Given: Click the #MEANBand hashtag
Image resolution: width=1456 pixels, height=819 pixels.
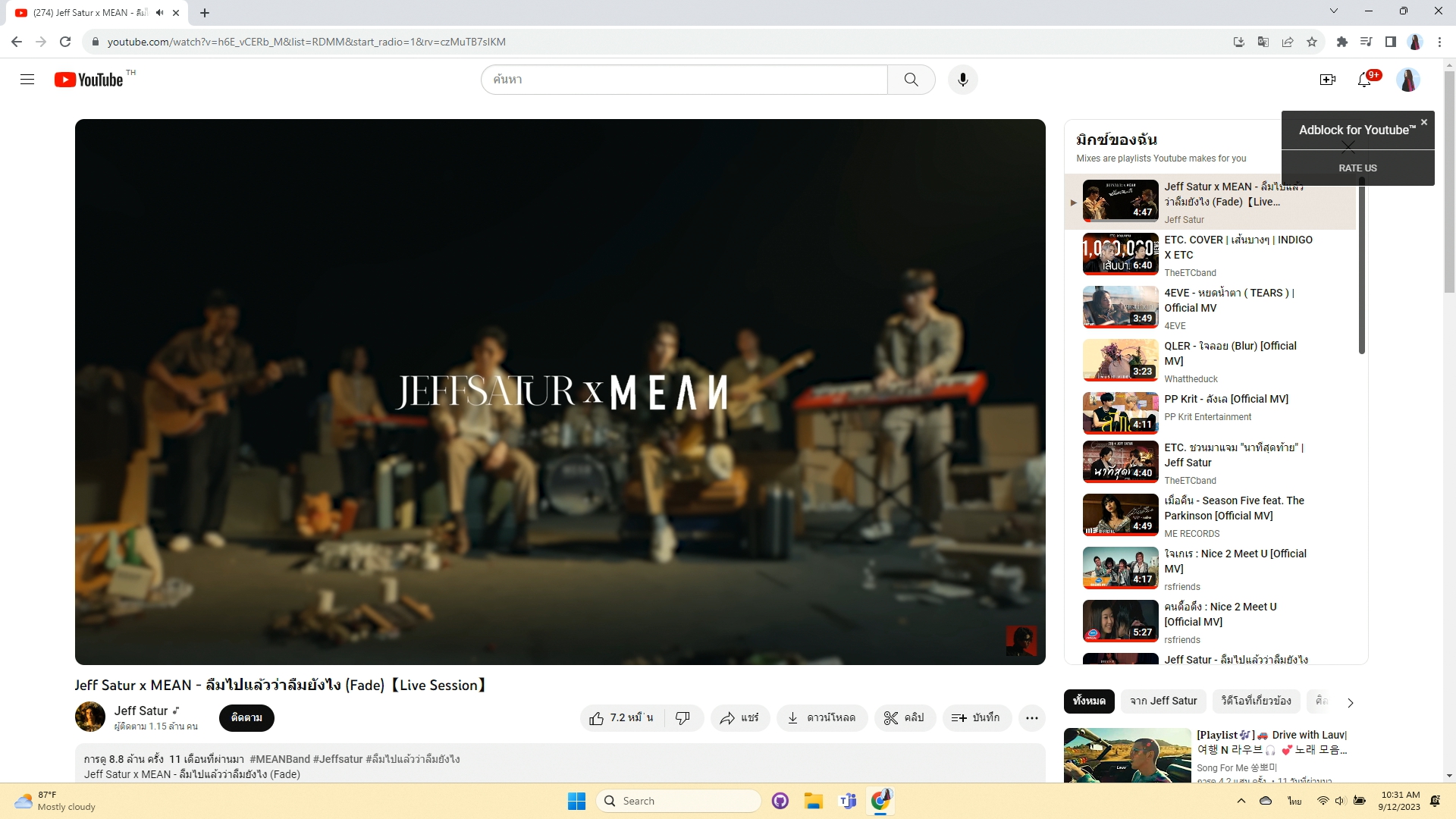Looking at the screenshot, I should [x=280, y=759].
